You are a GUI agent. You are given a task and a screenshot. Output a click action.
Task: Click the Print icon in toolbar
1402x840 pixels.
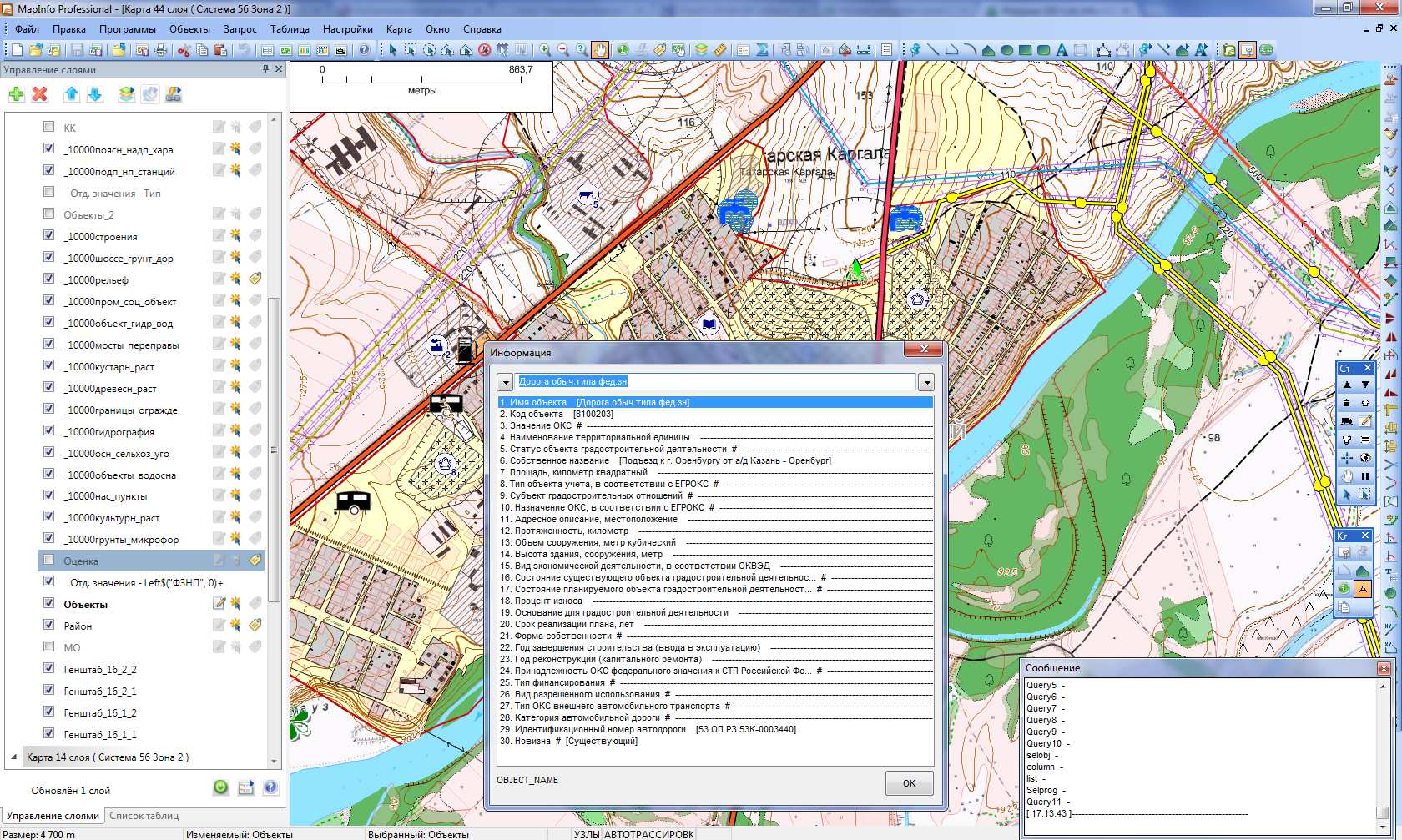click(161, 50)
